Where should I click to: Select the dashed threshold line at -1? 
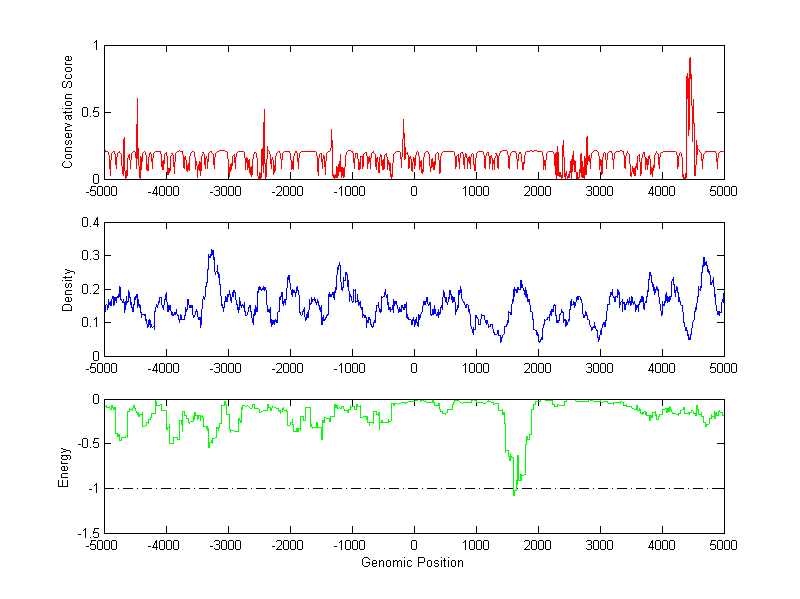(x=300, y=489)
